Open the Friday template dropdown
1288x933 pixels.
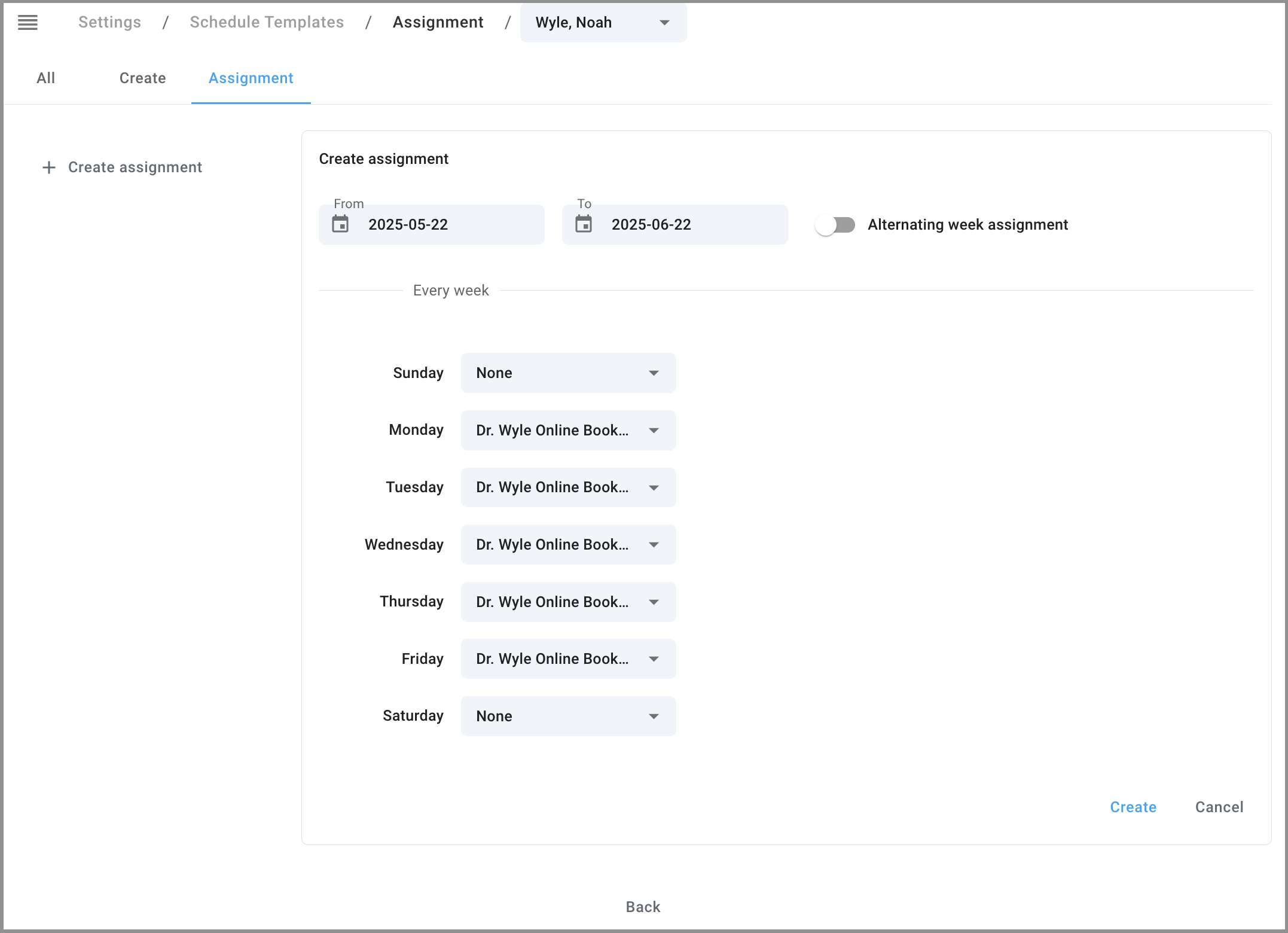pos(568,658)
